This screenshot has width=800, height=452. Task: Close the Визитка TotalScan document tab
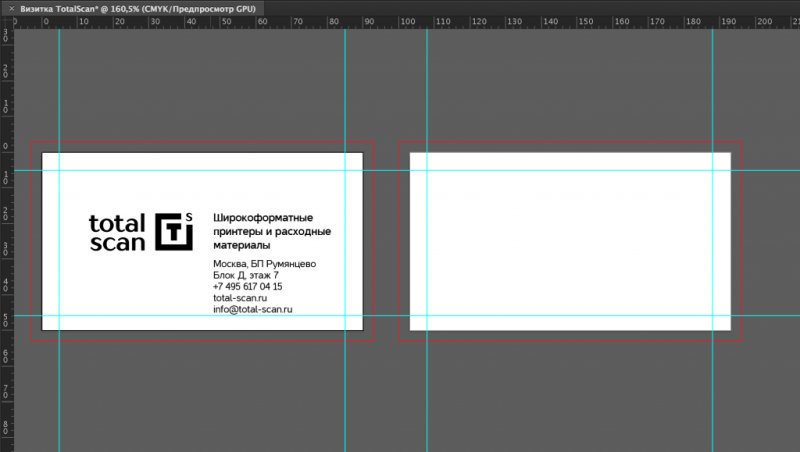[11, 9]
